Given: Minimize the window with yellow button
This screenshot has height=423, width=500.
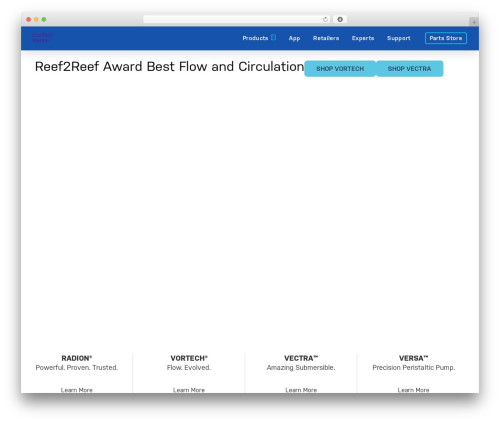Looking at the screenshot, I should pos(36,20).
